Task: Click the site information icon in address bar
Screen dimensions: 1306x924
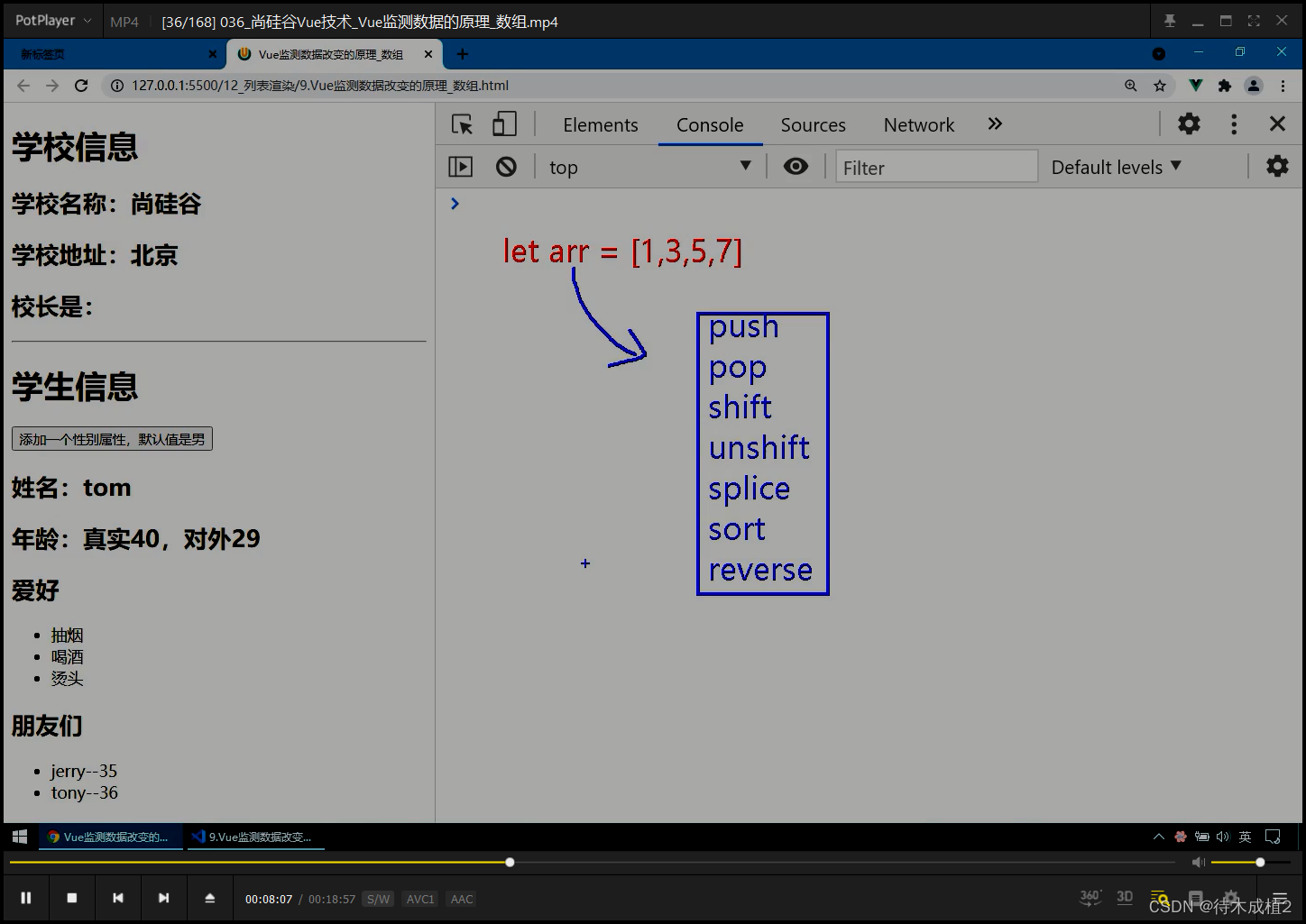Action: point(117,86)
